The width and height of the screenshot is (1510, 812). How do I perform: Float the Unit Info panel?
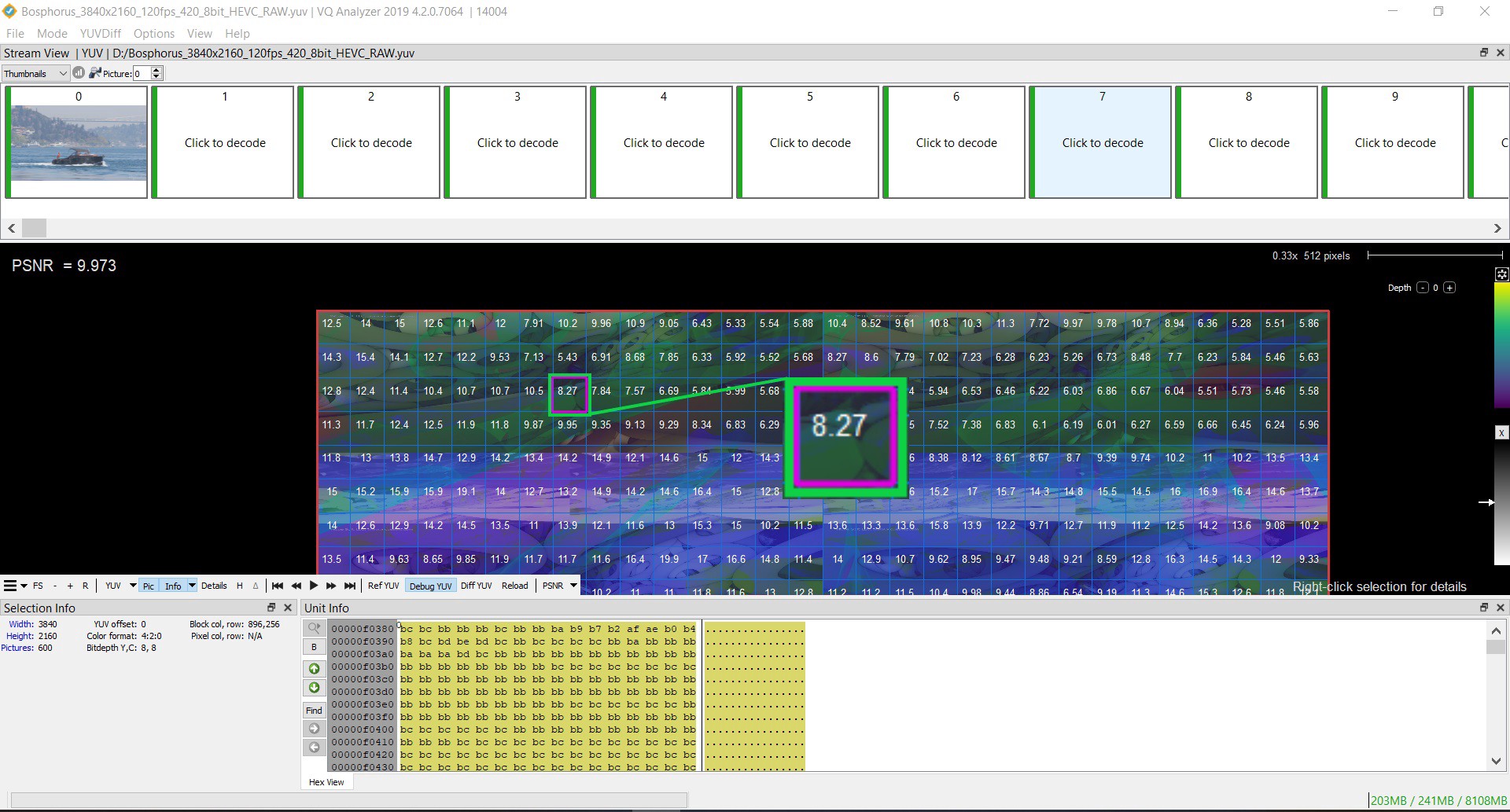point(1484,608)
